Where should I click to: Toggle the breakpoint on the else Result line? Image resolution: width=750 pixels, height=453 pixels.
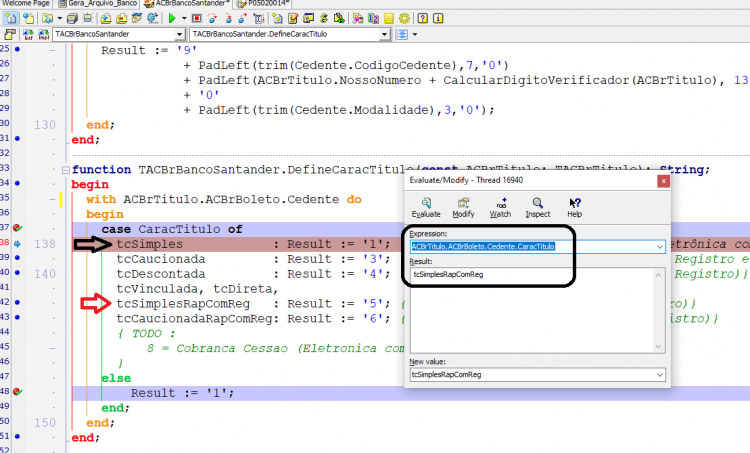tap(18, 392)
